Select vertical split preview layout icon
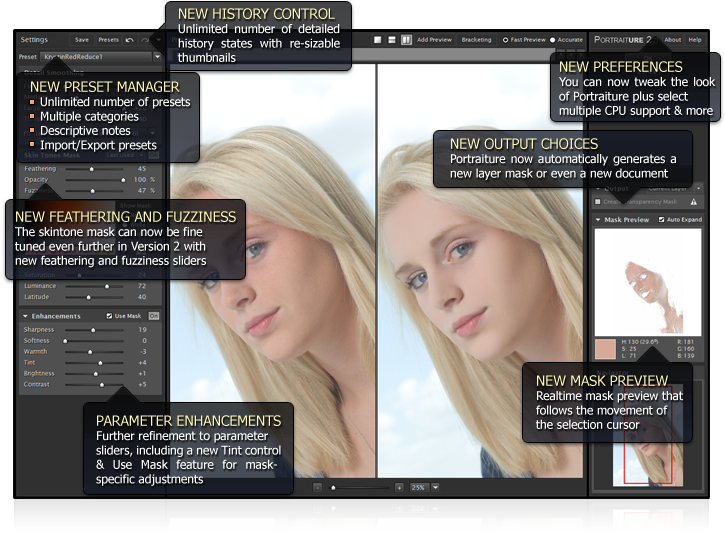Image resolution: width=725 pixels, height=535 pixels. (406, 40)
